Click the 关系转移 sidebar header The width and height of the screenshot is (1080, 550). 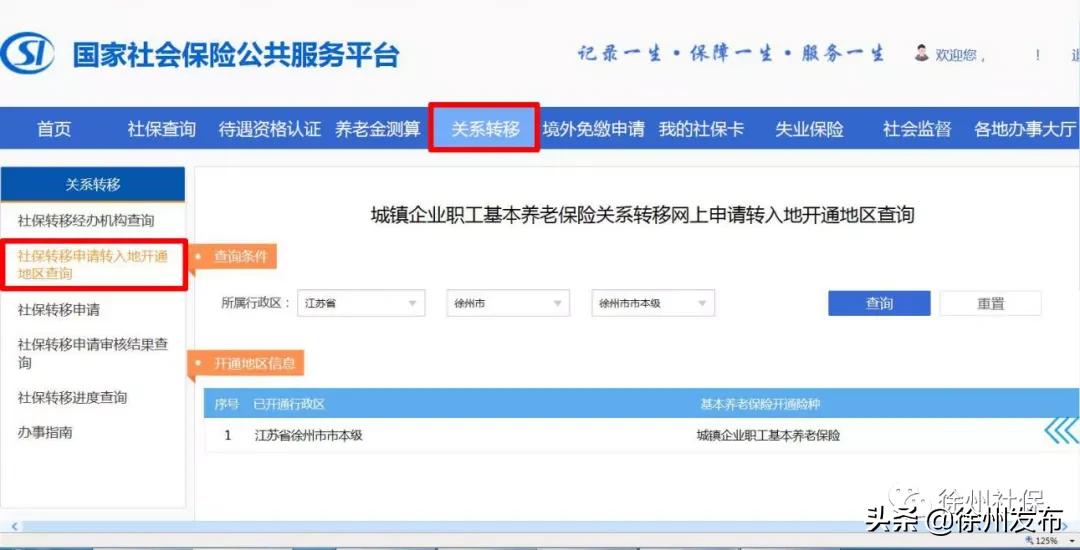pos(93,184)
